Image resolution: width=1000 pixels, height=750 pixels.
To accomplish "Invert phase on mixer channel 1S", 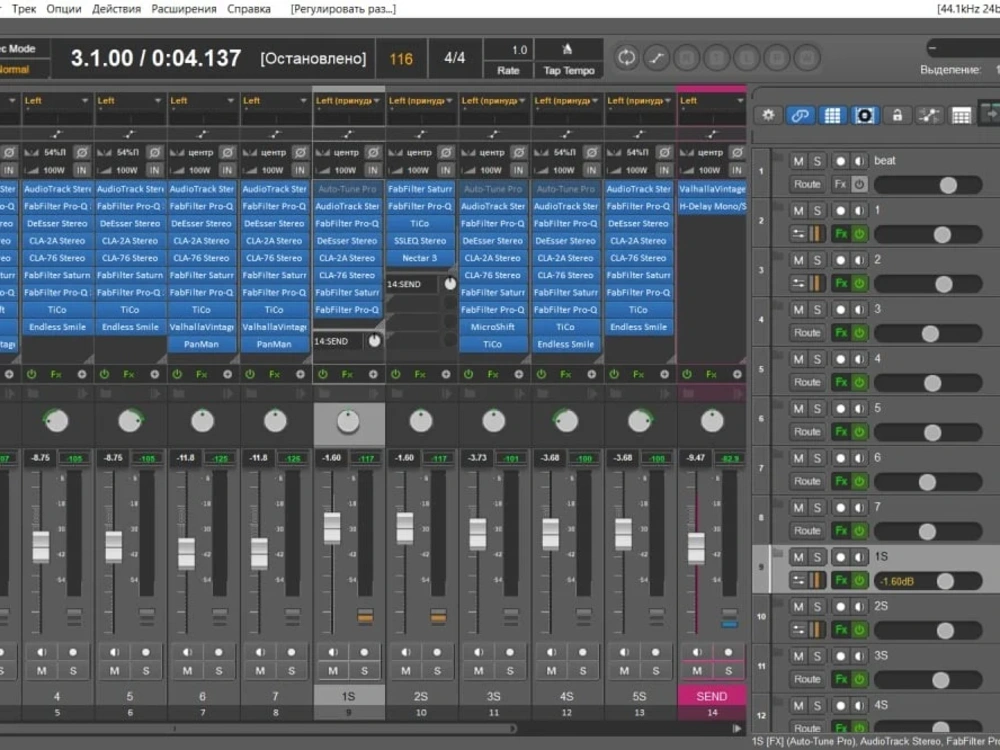I will [x=372, y=152].
